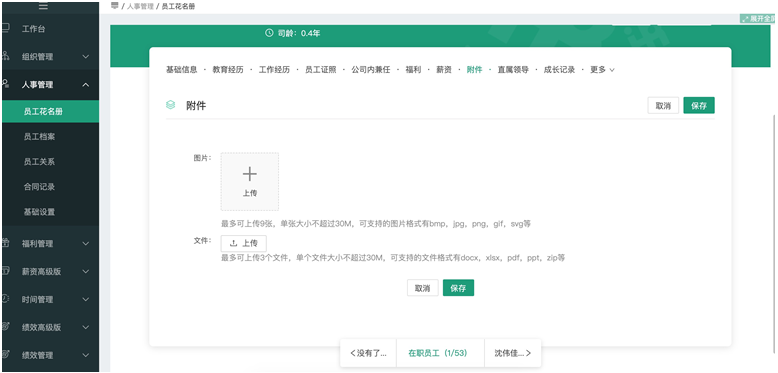Select the 附件 tab
The width and height of the screenshot is (778, 373).
474,70
